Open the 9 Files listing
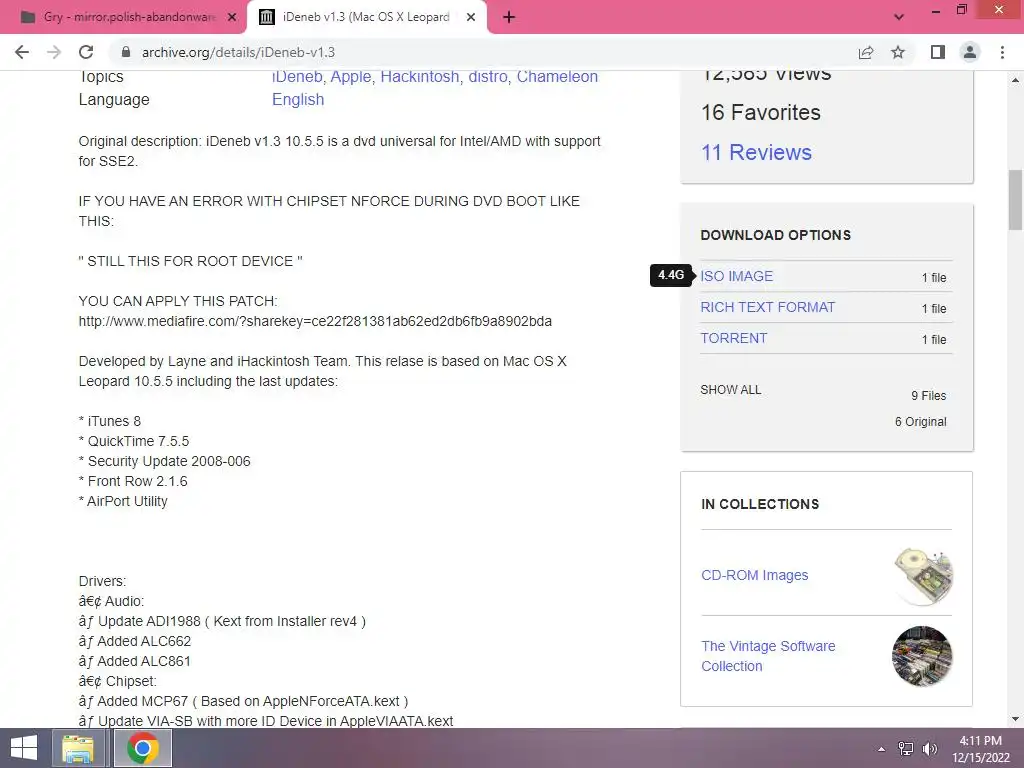The height and width of the screenshot is (768, 1024). [929, 396]
